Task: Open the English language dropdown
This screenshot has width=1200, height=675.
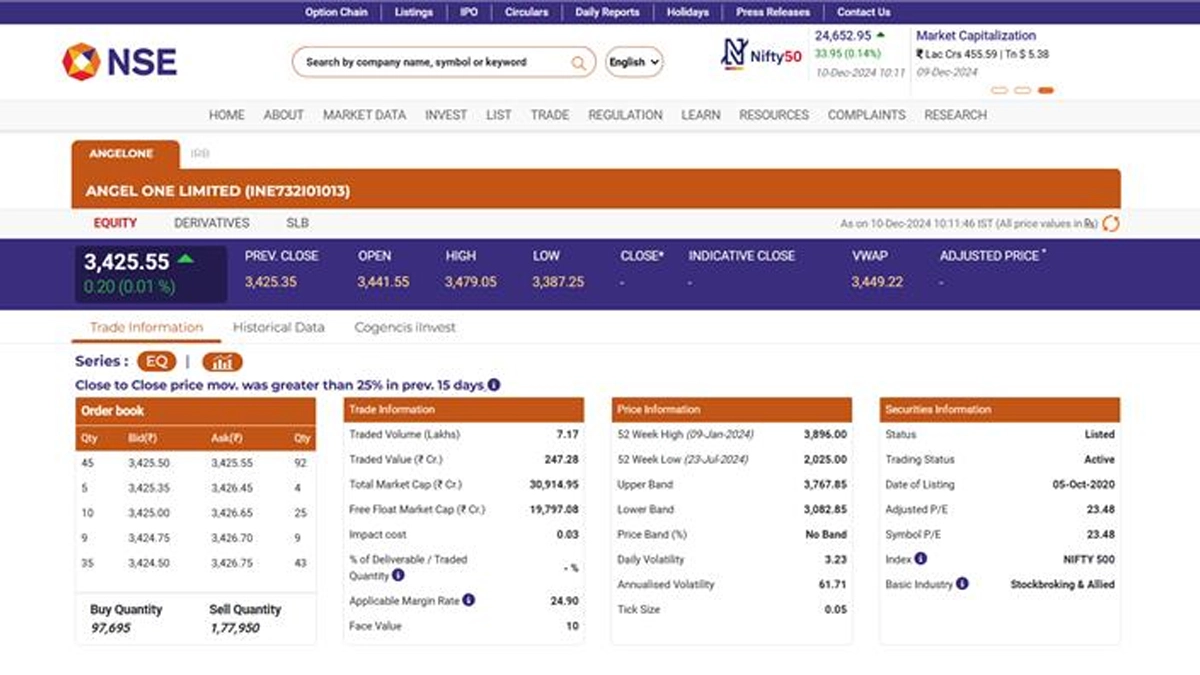Action: tap(634, 62)
